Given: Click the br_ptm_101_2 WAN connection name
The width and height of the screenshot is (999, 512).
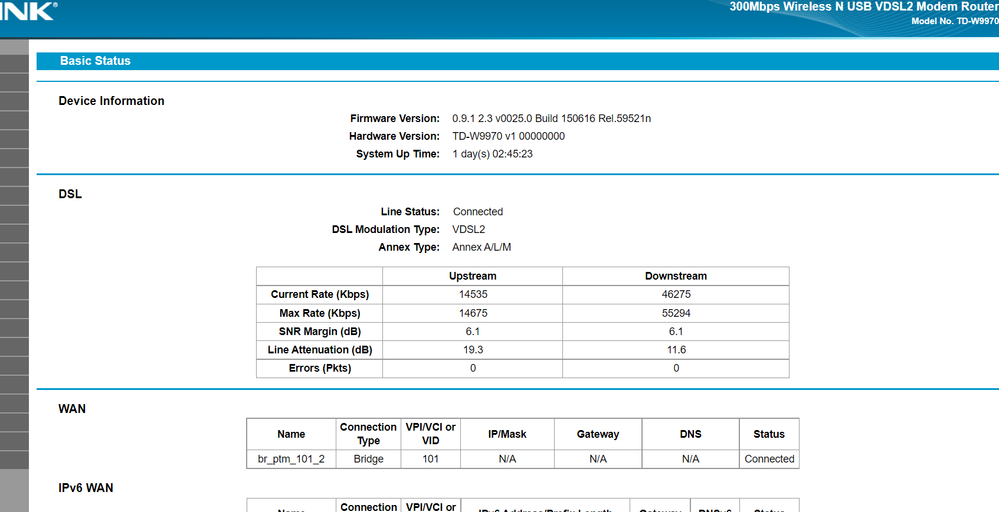Looking at the screenshot, I should [291, 459].
